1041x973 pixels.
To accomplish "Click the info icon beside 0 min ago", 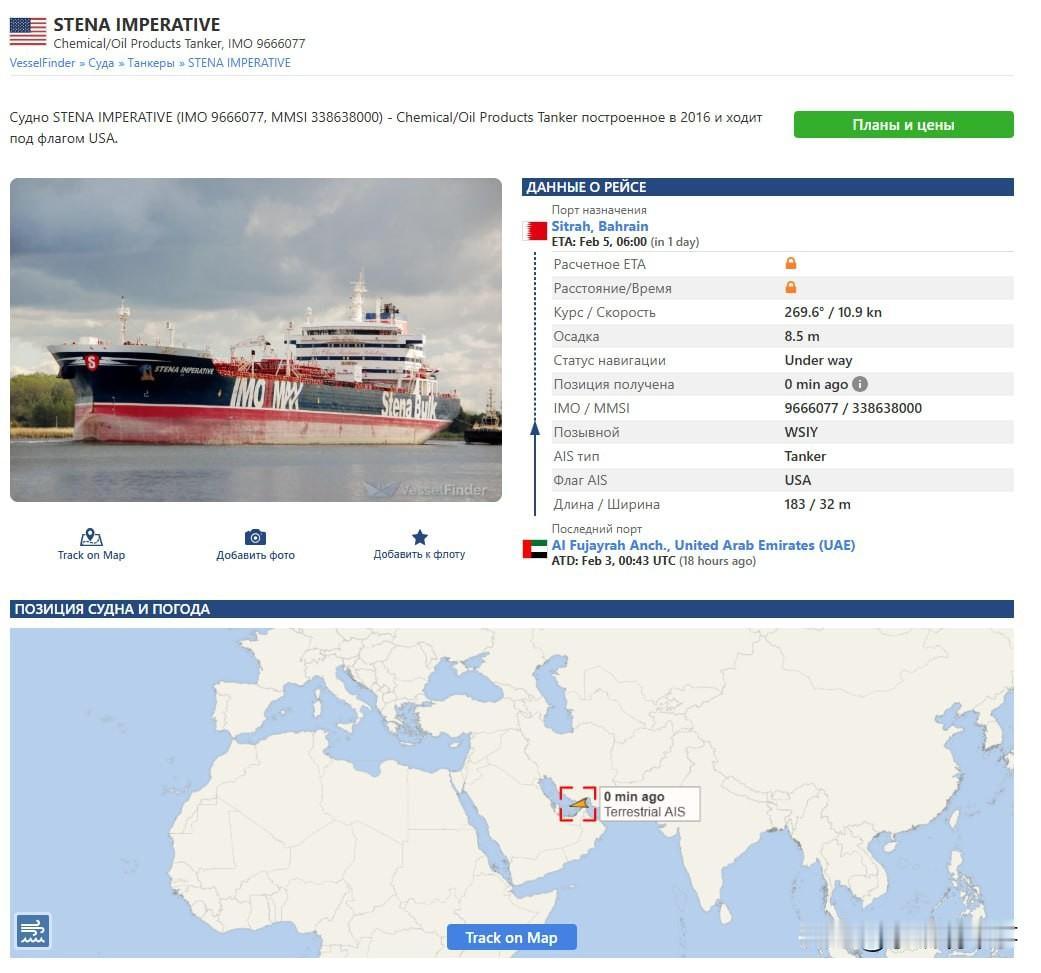I will 860,384.
